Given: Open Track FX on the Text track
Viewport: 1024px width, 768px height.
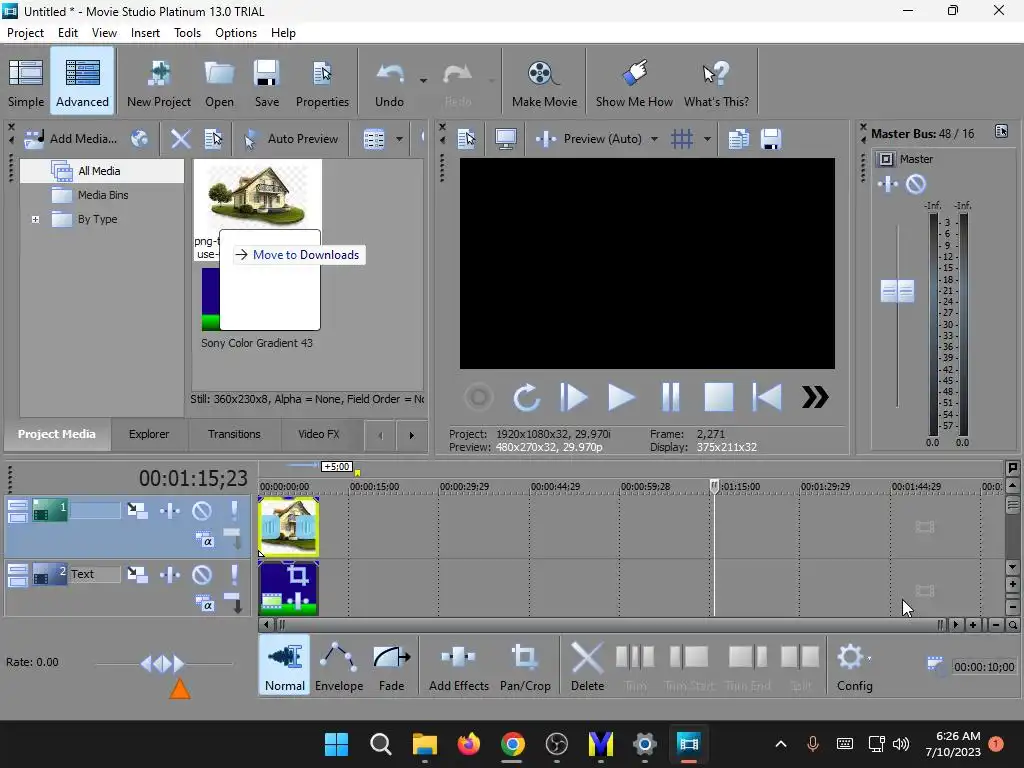Looking at the screenshot, I should pos(170,574).
